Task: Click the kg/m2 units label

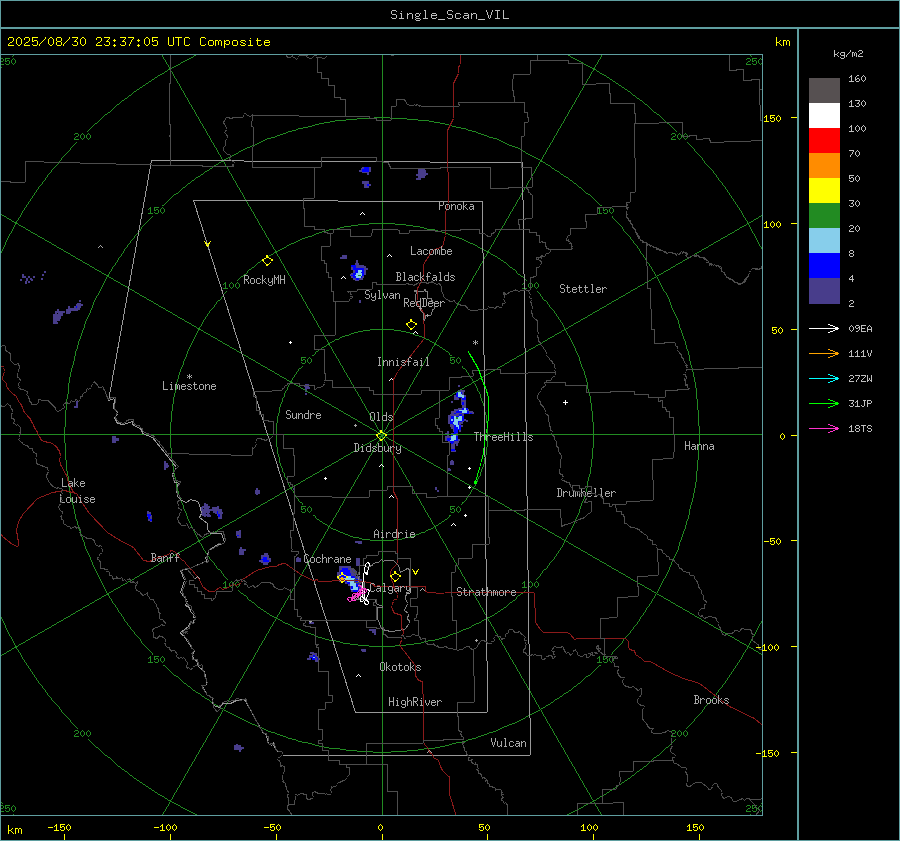Action: coord(848,54)
